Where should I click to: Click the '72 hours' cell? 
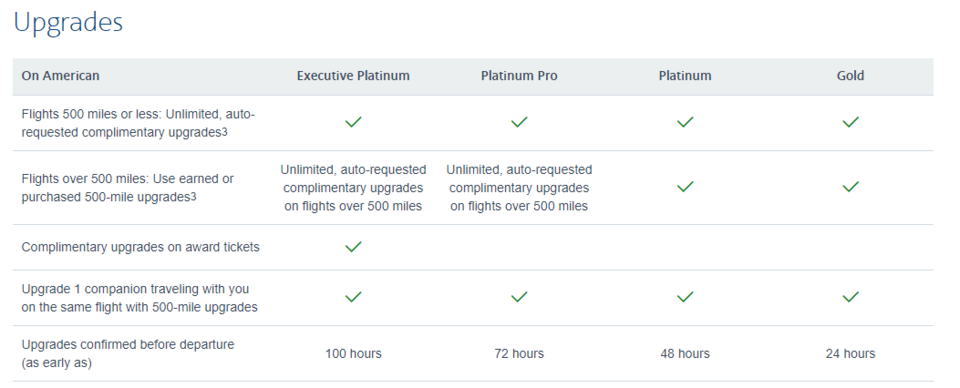[x=519, y=354]
